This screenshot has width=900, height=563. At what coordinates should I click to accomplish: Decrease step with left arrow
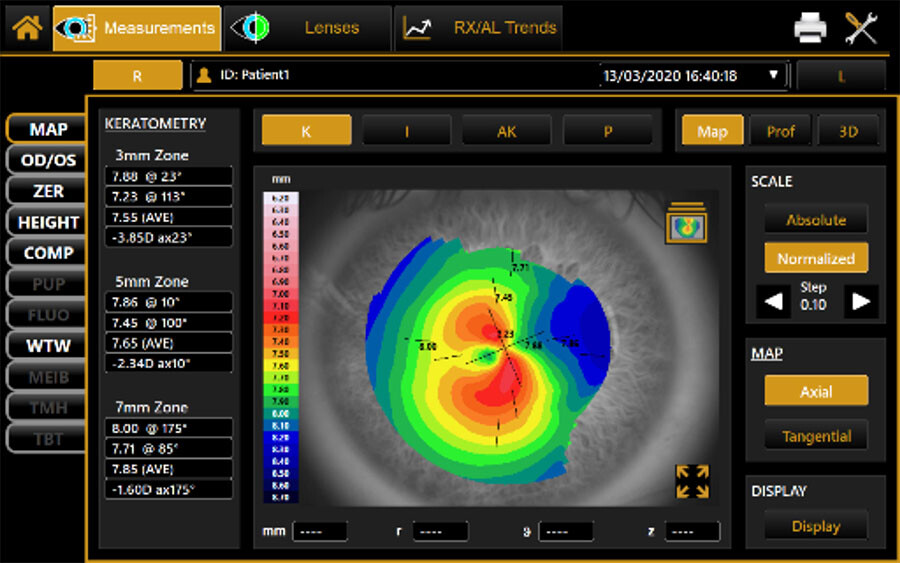pos(772,301)
